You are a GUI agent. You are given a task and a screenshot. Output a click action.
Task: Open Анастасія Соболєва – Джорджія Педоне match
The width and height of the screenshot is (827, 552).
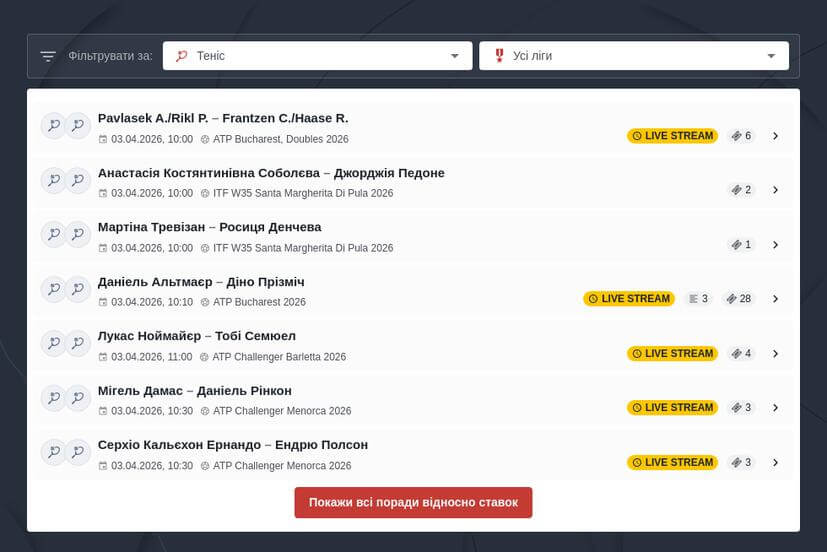point(271,173)
